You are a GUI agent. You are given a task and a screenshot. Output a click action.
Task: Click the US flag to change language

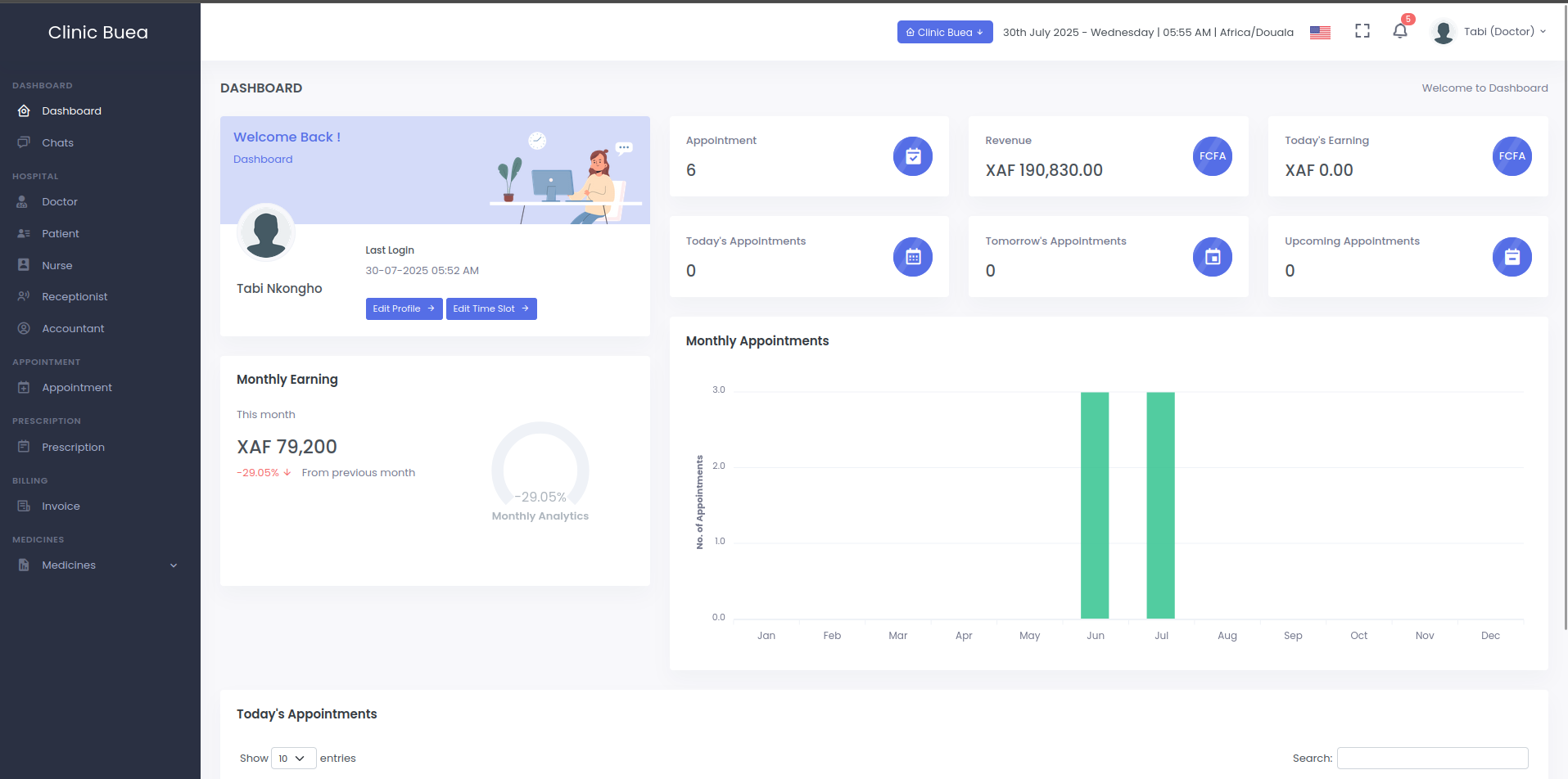(x=1319, y=32)
